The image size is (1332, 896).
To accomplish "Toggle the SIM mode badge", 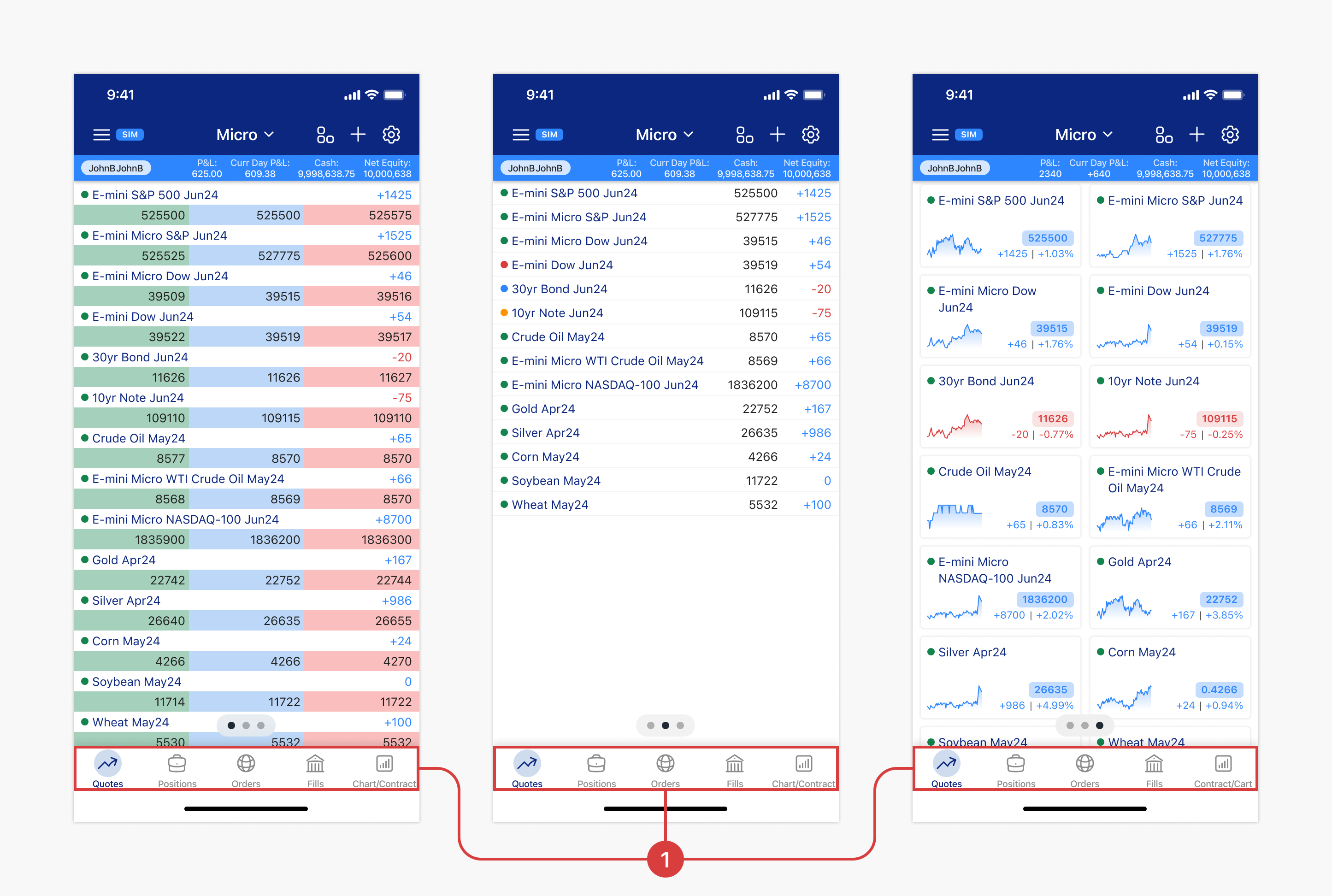I will coord(130,135).
